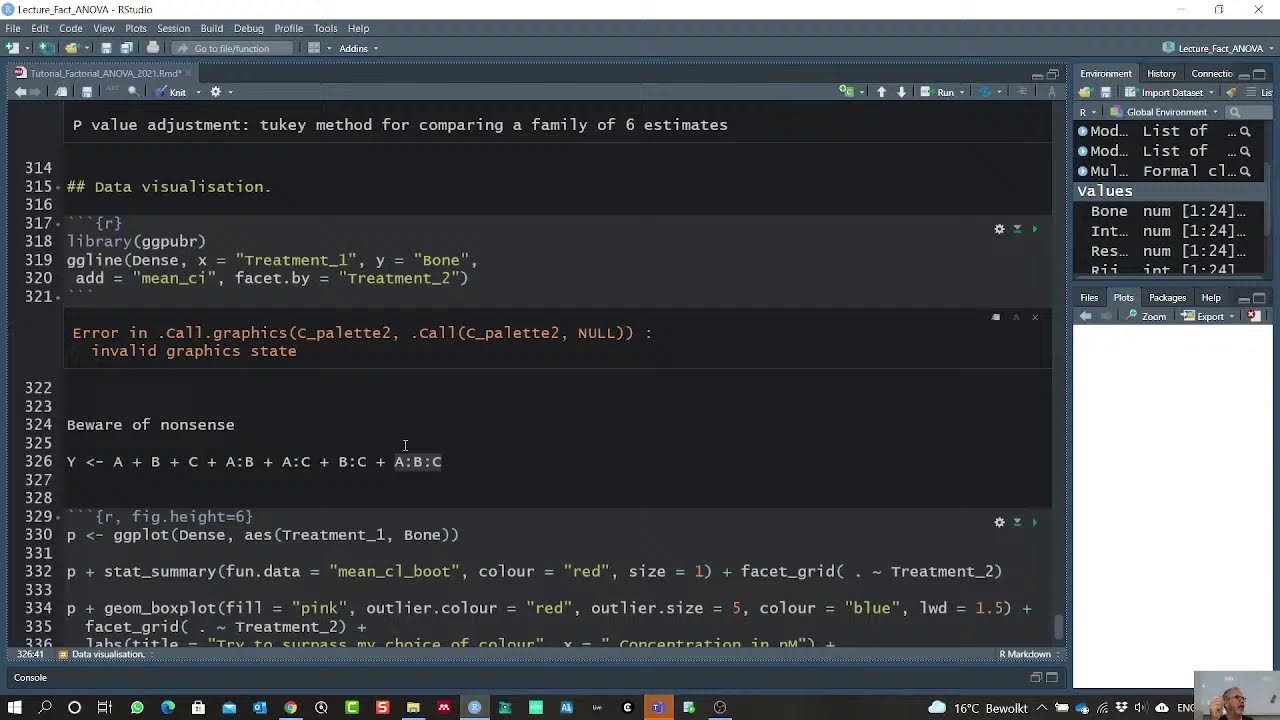Viewport: 1280px width, 720px height.
Task: Open WhatsApp from the taskbar
Action: pos(137,707)
